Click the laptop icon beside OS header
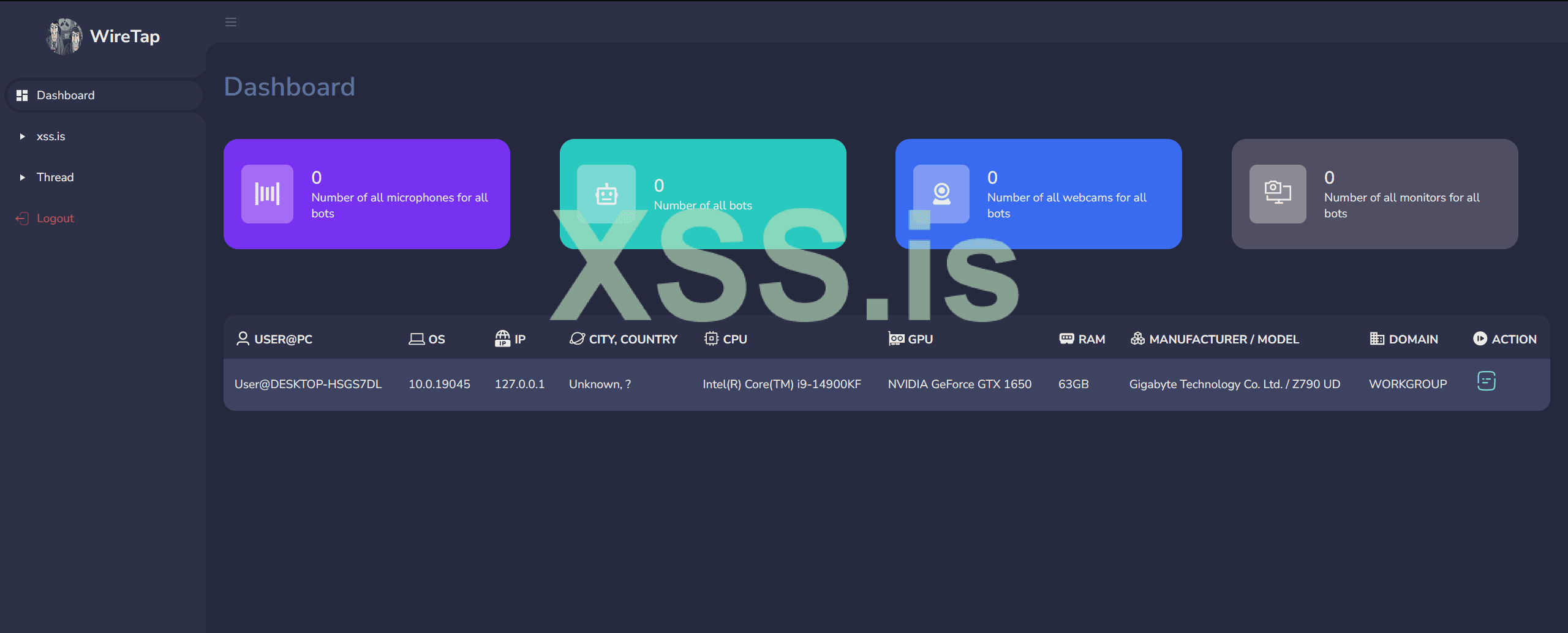This screenshot has width=1568, height=633. (x=417, y=339)
